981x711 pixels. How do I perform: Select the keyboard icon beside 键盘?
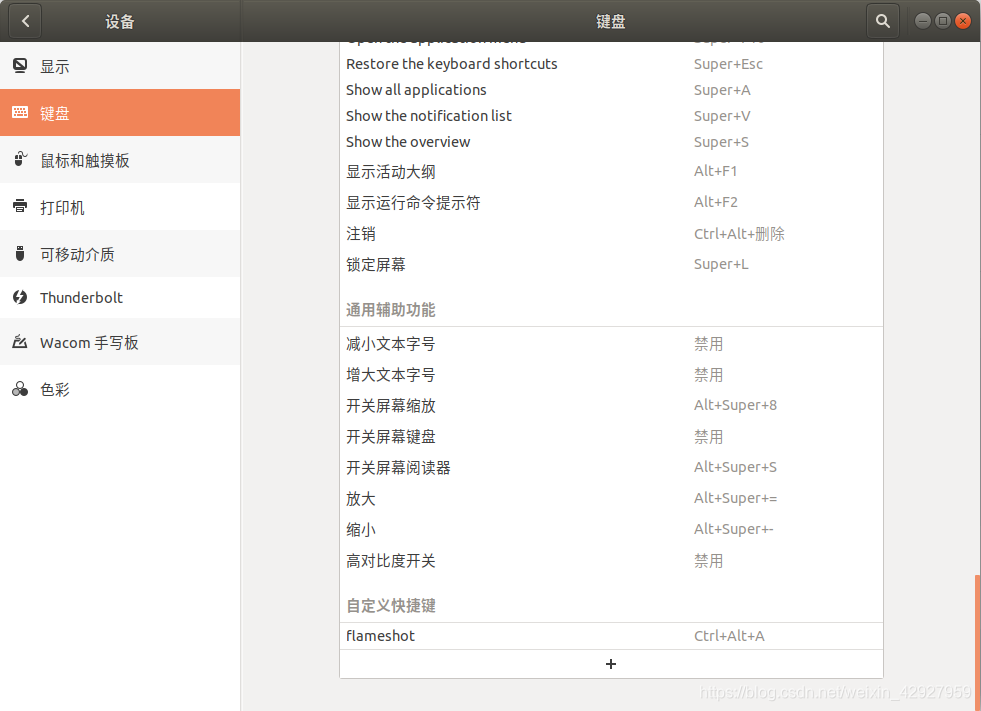coord(20,112)
